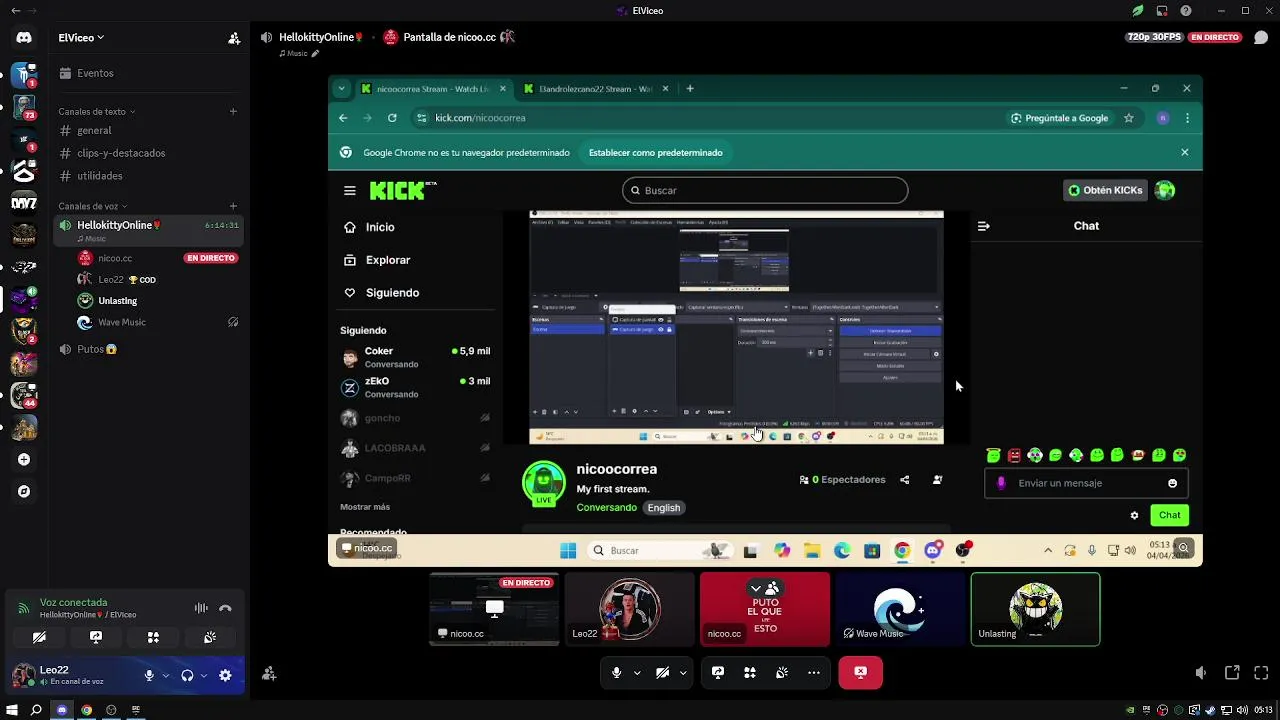Collapse participants toggle on nicoo.cc tile
The width and height of the screenshot is (1280, 720).
(764, 588)
